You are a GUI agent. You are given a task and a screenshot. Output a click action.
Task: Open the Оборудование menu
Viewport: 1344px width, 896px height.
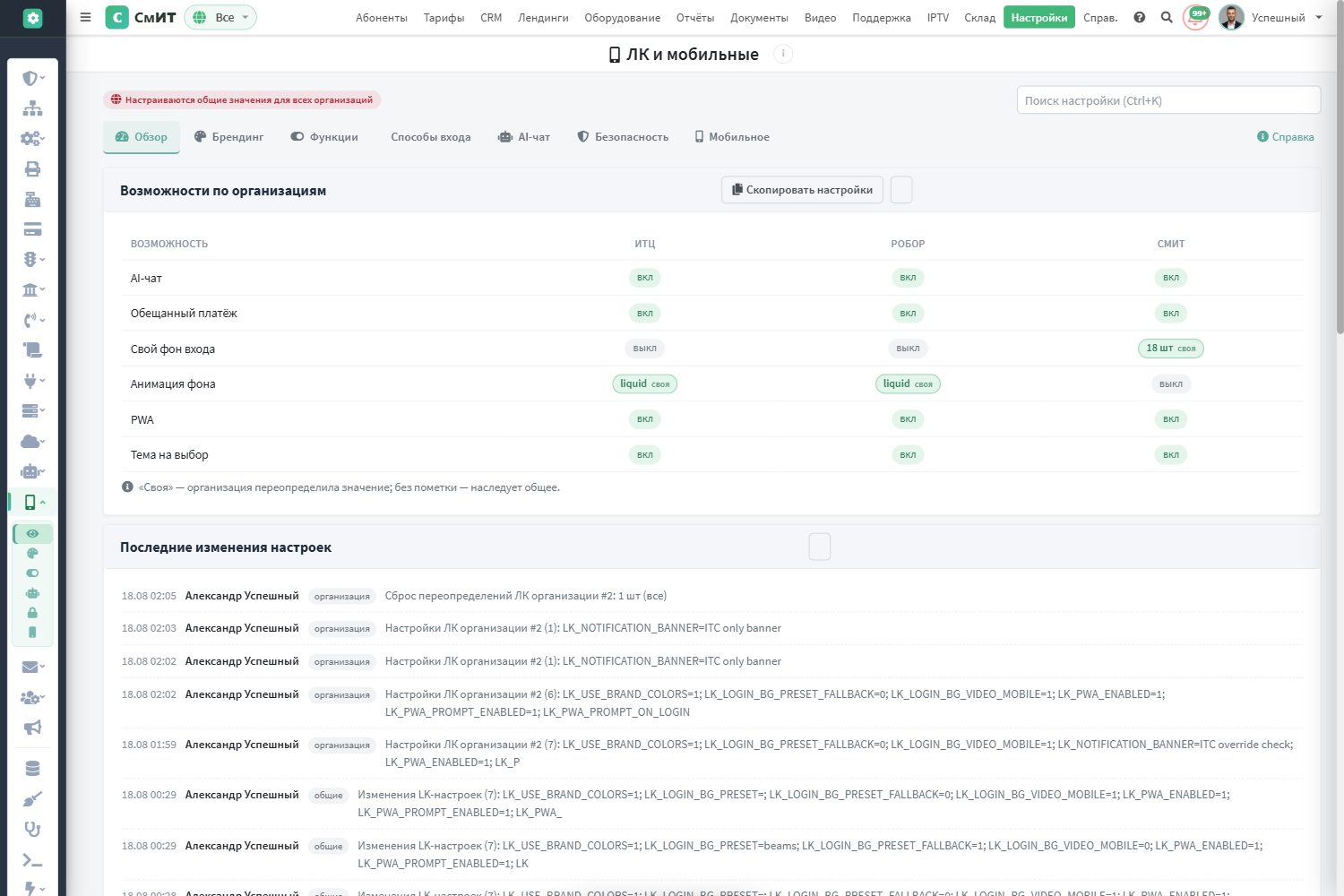point(623,17)
